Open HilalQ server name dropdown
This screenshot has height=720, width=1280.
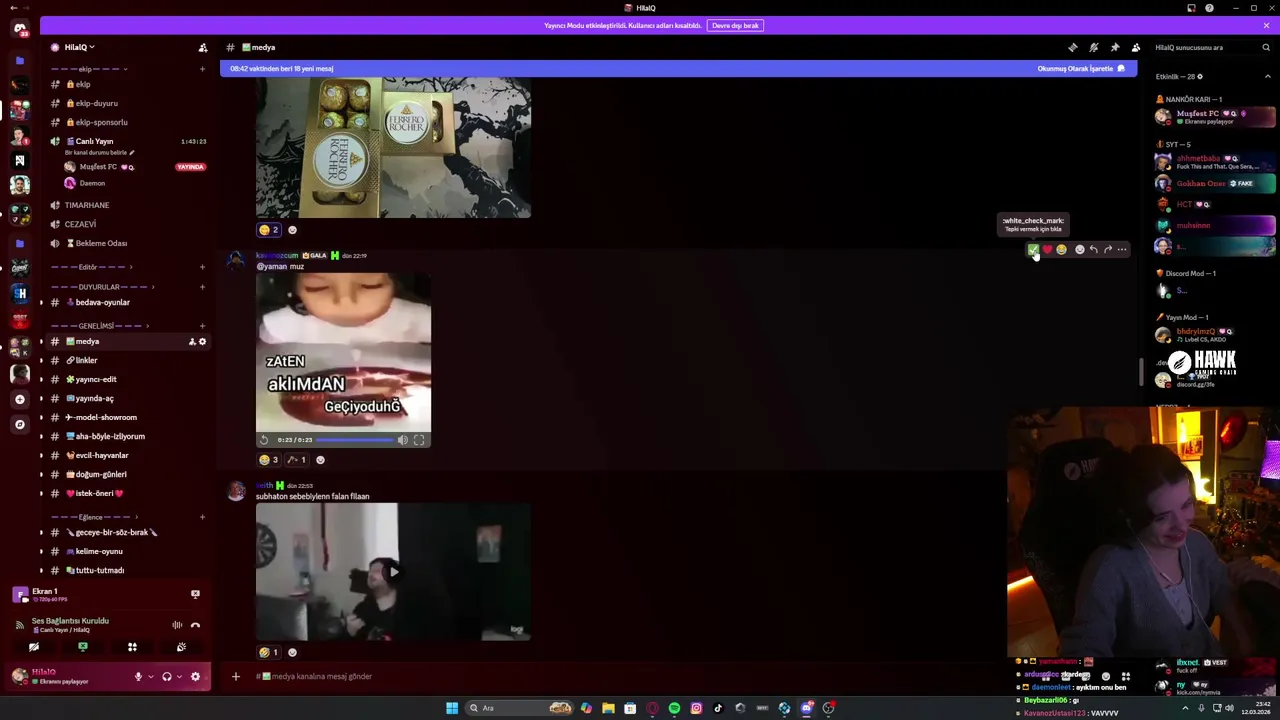[x=80, y=47]
